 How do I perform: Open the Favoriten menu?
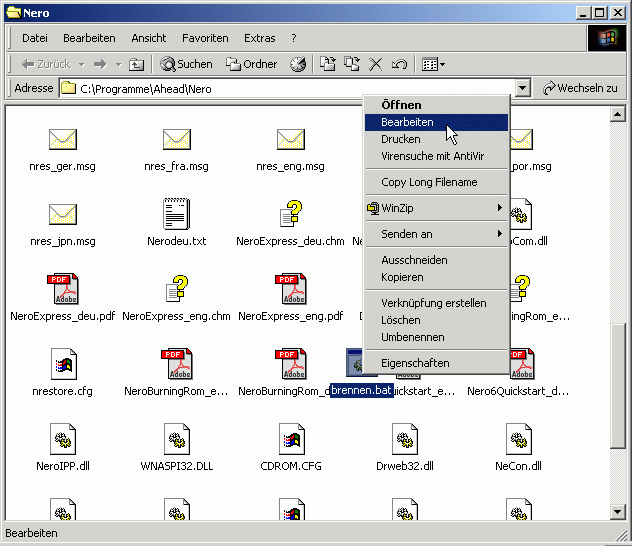(205, 38)
